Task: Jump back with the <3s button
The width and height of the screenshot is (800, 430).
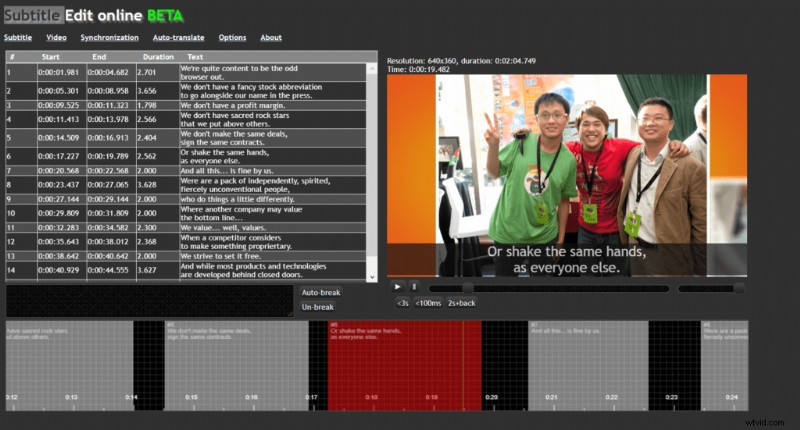Action: 401,303
